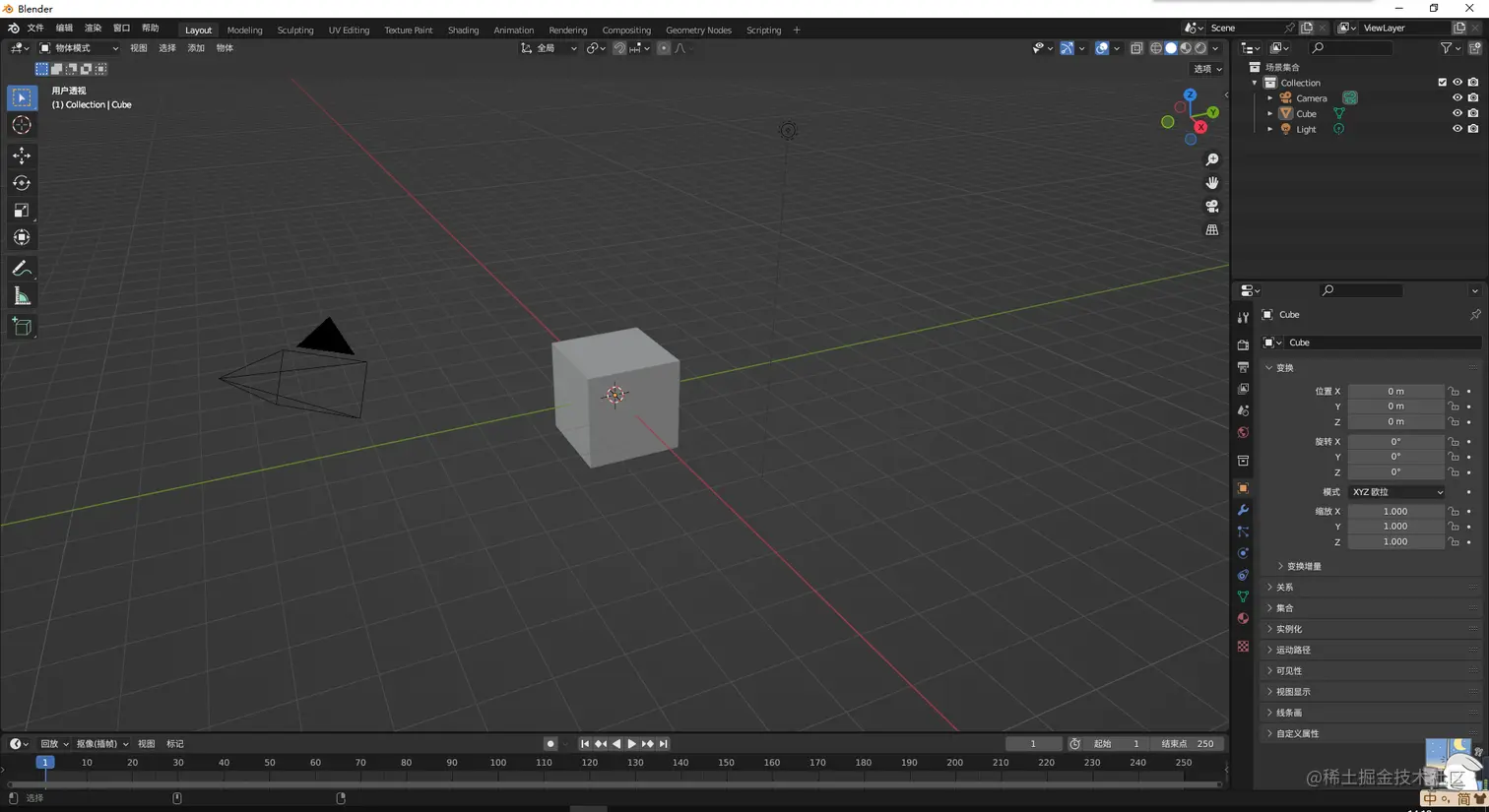Toggle Collection viewport visibility eye
The width and height of the screenshot is (1489, 812).
coord(1457,83)
